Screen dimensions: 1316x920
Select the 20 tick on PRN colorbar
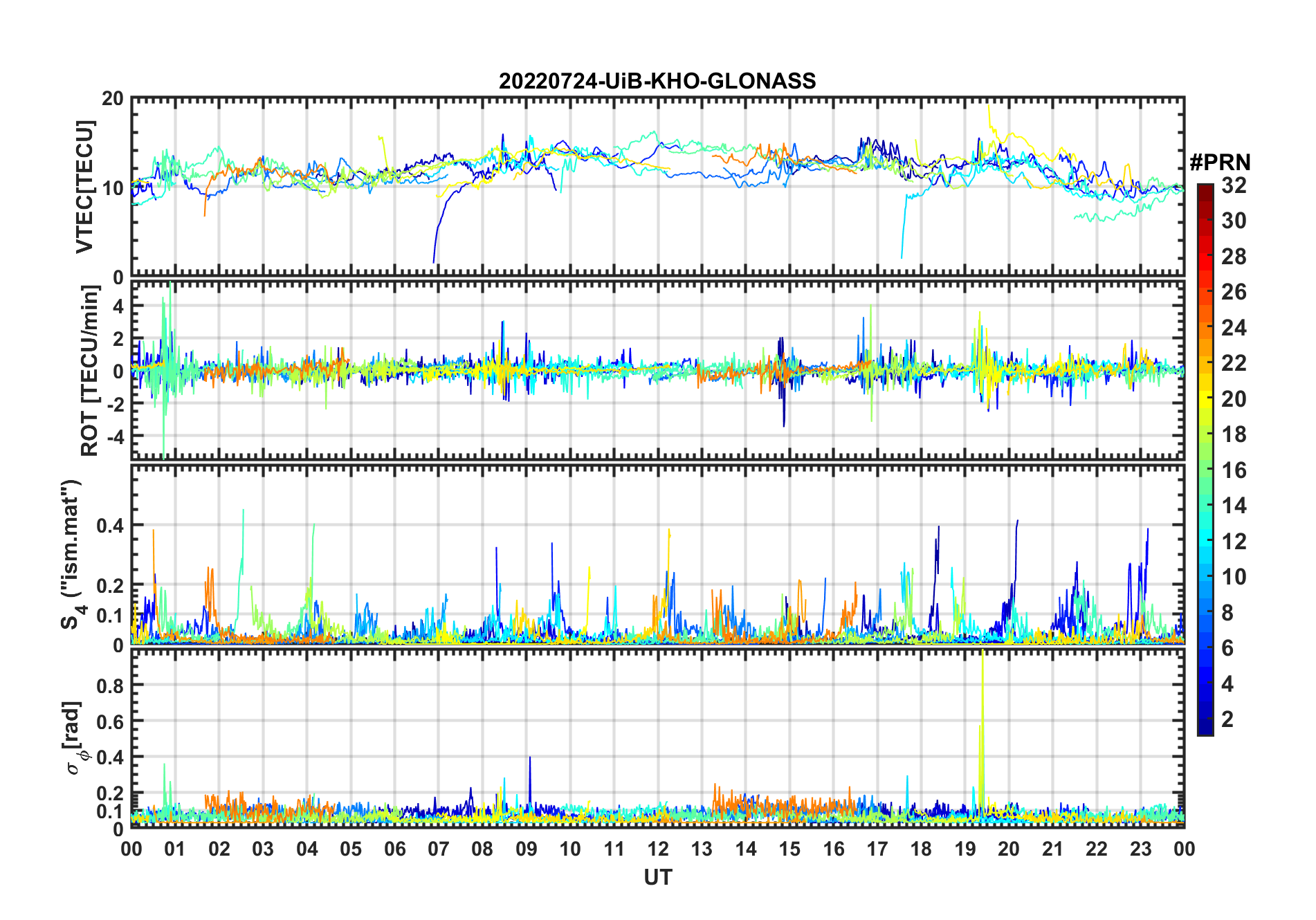[x=1234, y=399]
